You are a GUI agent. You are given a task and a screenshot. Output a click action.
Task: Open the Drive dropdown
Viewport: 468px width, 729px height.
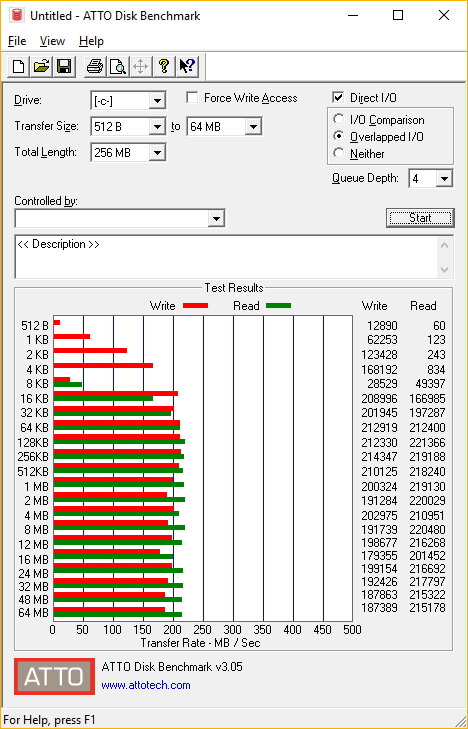(158, 100)
